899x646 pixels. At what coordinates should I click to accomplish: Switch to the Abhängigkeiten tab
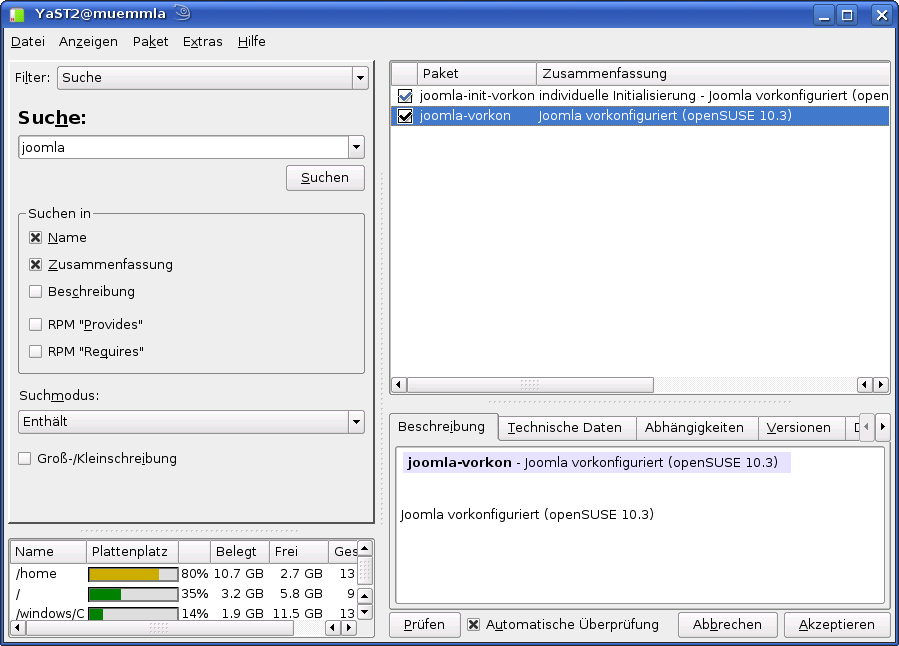(697, 428)
